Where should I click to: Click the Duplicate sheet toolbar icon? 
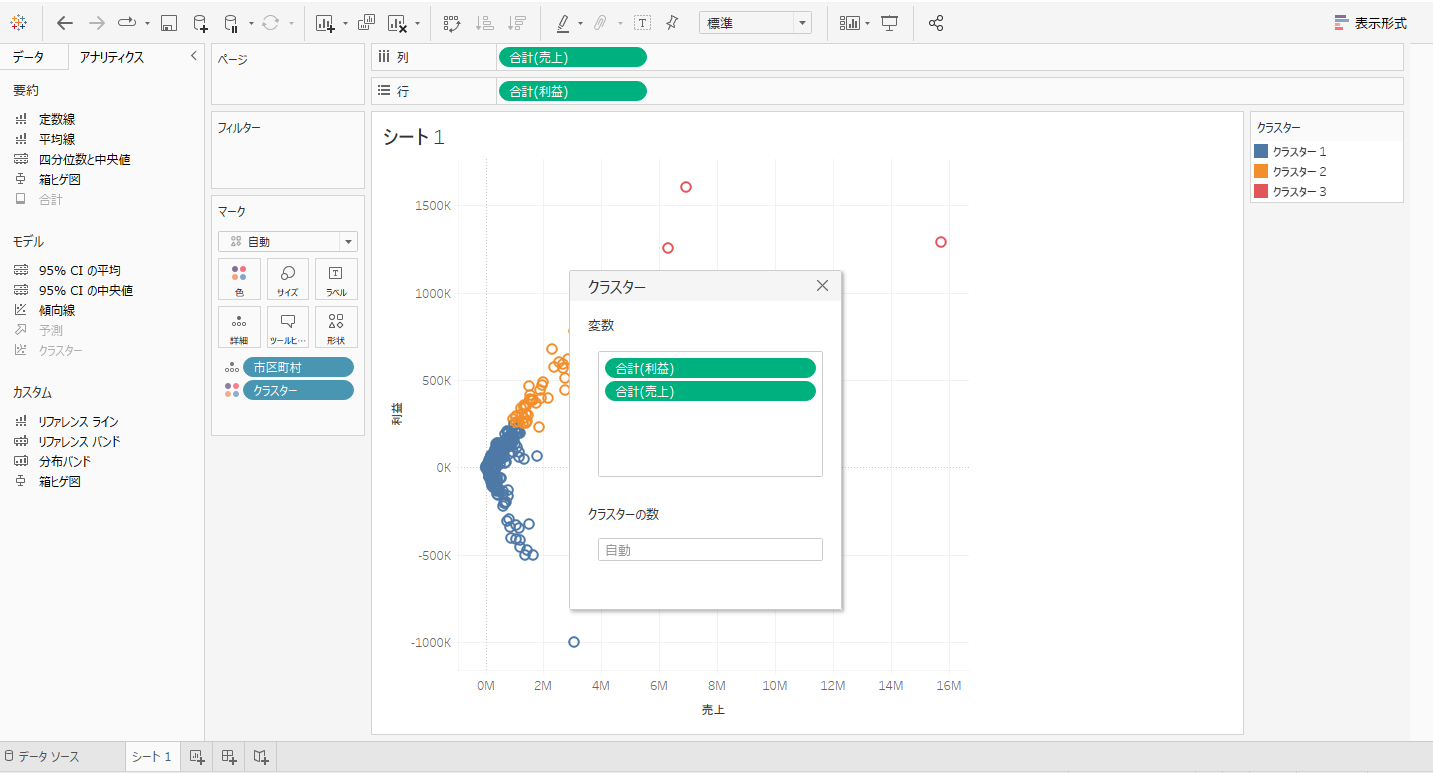tap(366, 23)
